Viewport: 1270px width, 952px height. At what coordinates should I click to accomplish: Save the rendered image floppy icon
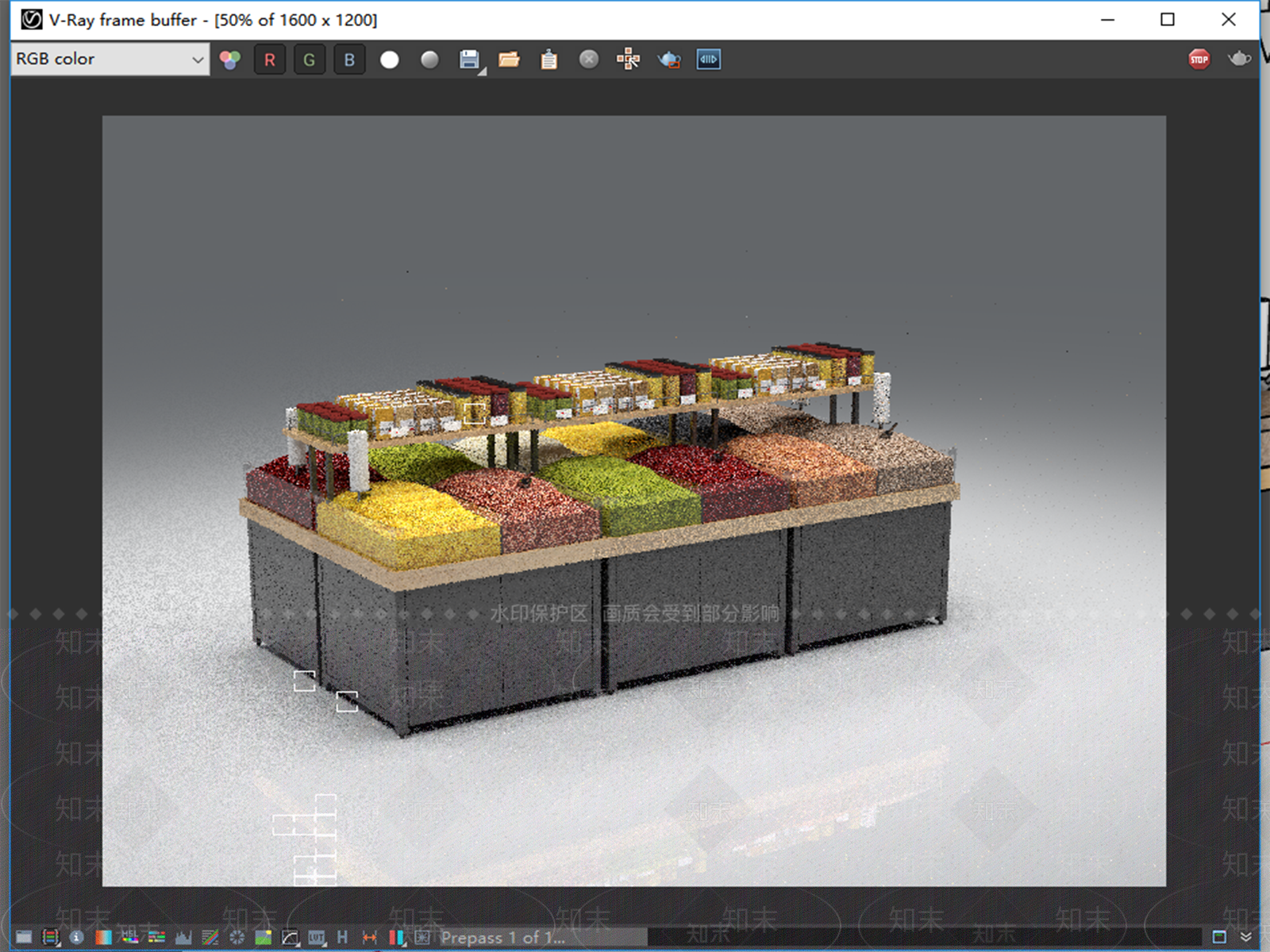click(x=470, y=59)
